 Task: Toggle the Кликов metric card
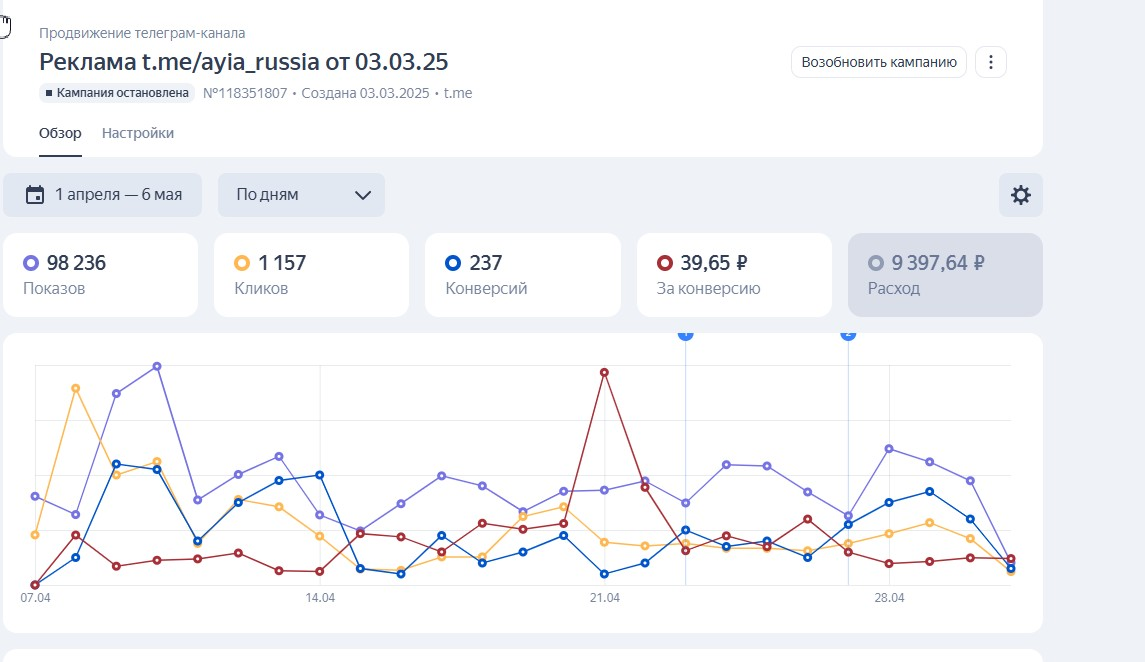(x=311, y=275)
